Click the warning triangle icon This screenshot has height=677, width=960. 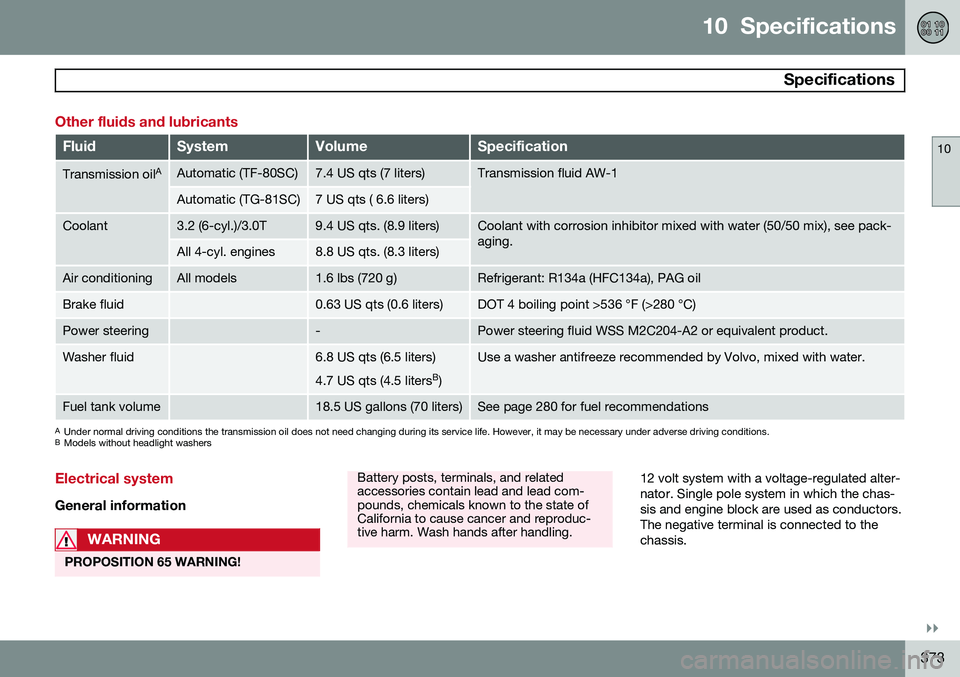[66, 539]
